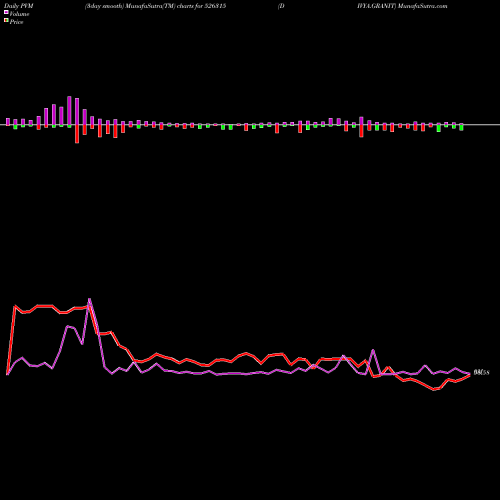Click the Price legend color swatch
500x500 pixels.
click(x=6, y=21)
